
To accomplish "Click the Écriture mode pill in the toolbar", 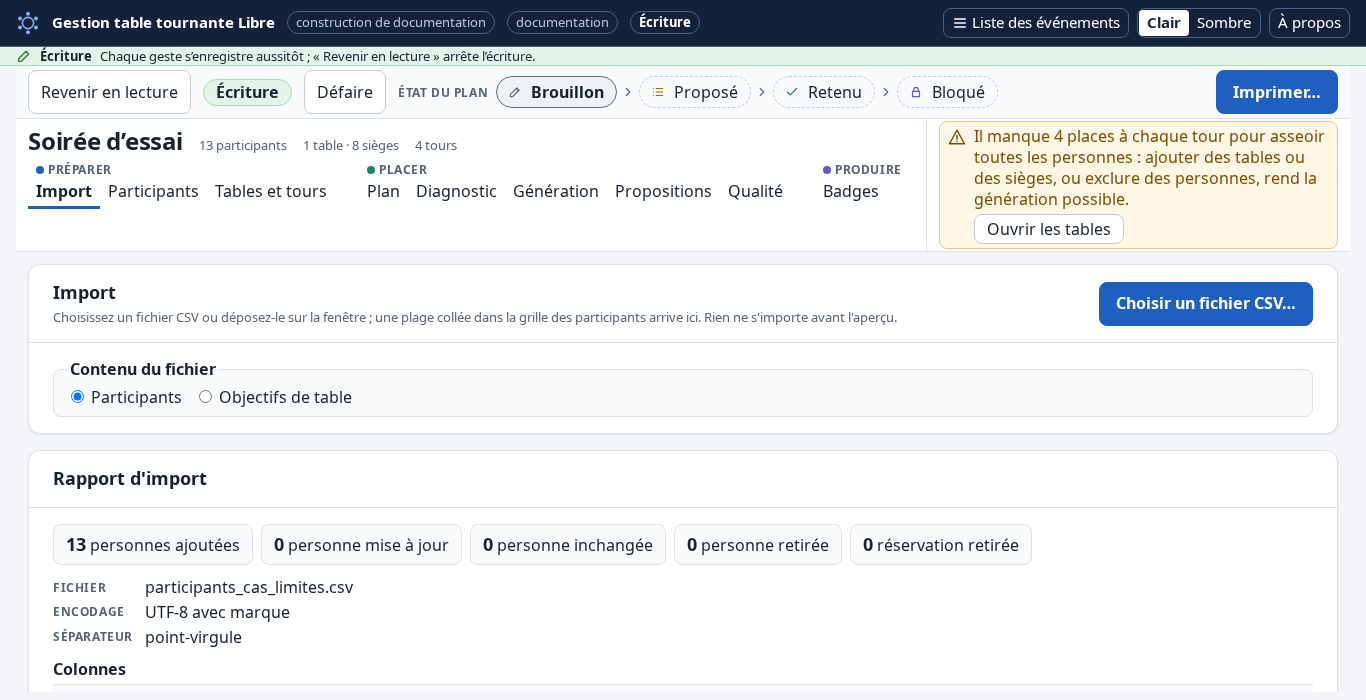I will (247, 92).
